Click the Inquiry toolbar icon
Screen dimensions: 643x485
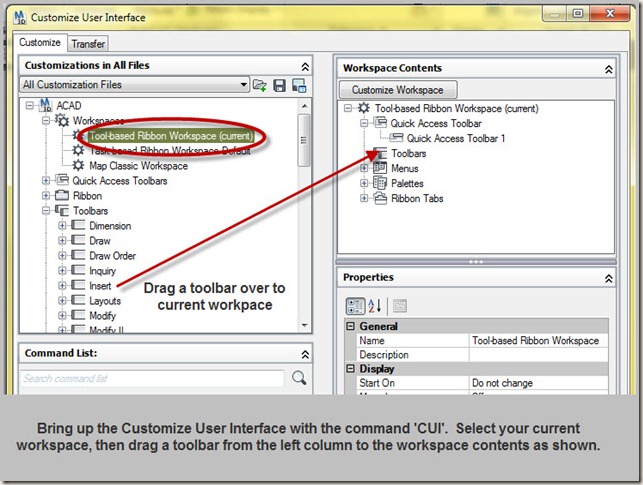point(78,270)
